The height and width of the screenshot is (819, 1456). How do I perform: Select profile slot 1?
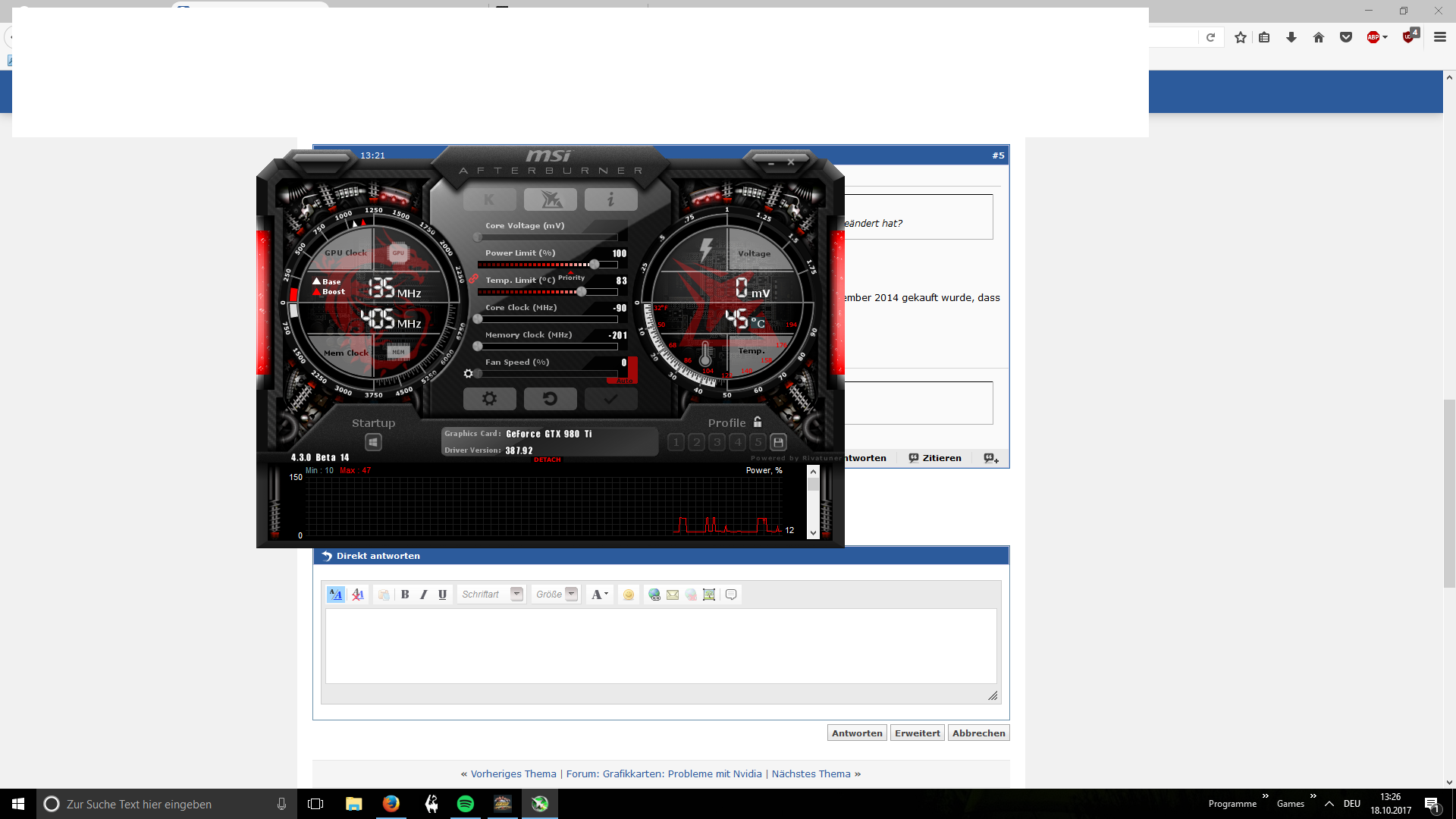tap(676, 442)
